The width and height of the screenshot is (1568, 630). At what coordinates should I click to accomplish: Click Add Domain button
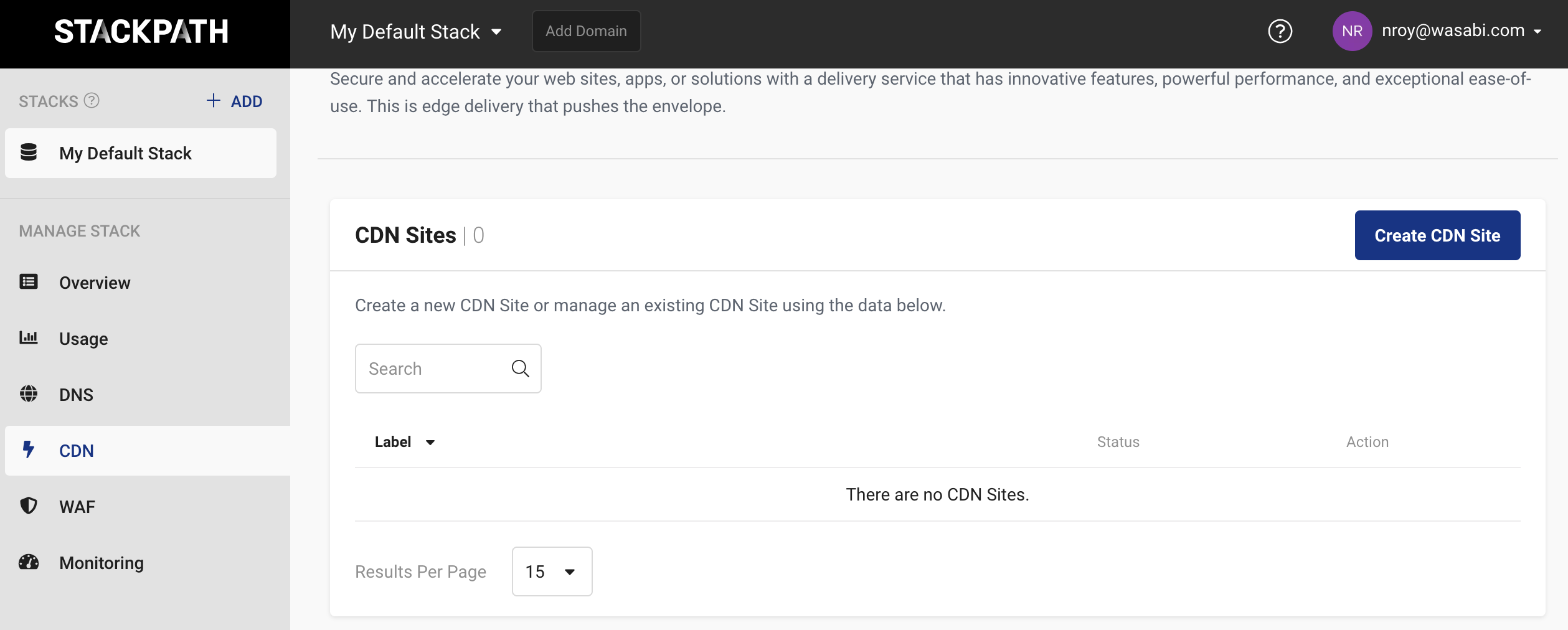pyautogui.click(x=586, y=31)
